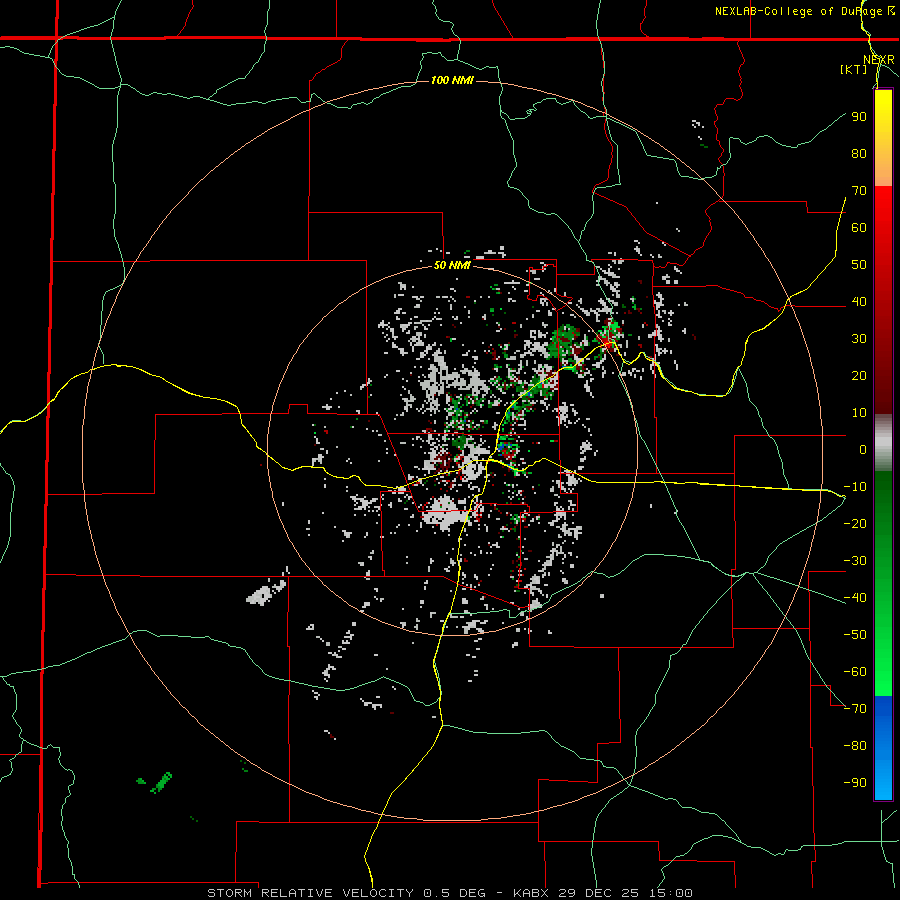Screen dimensions: 900x900
Task: Click the 70 value on the velocity scale
Action: click(859, 191)
